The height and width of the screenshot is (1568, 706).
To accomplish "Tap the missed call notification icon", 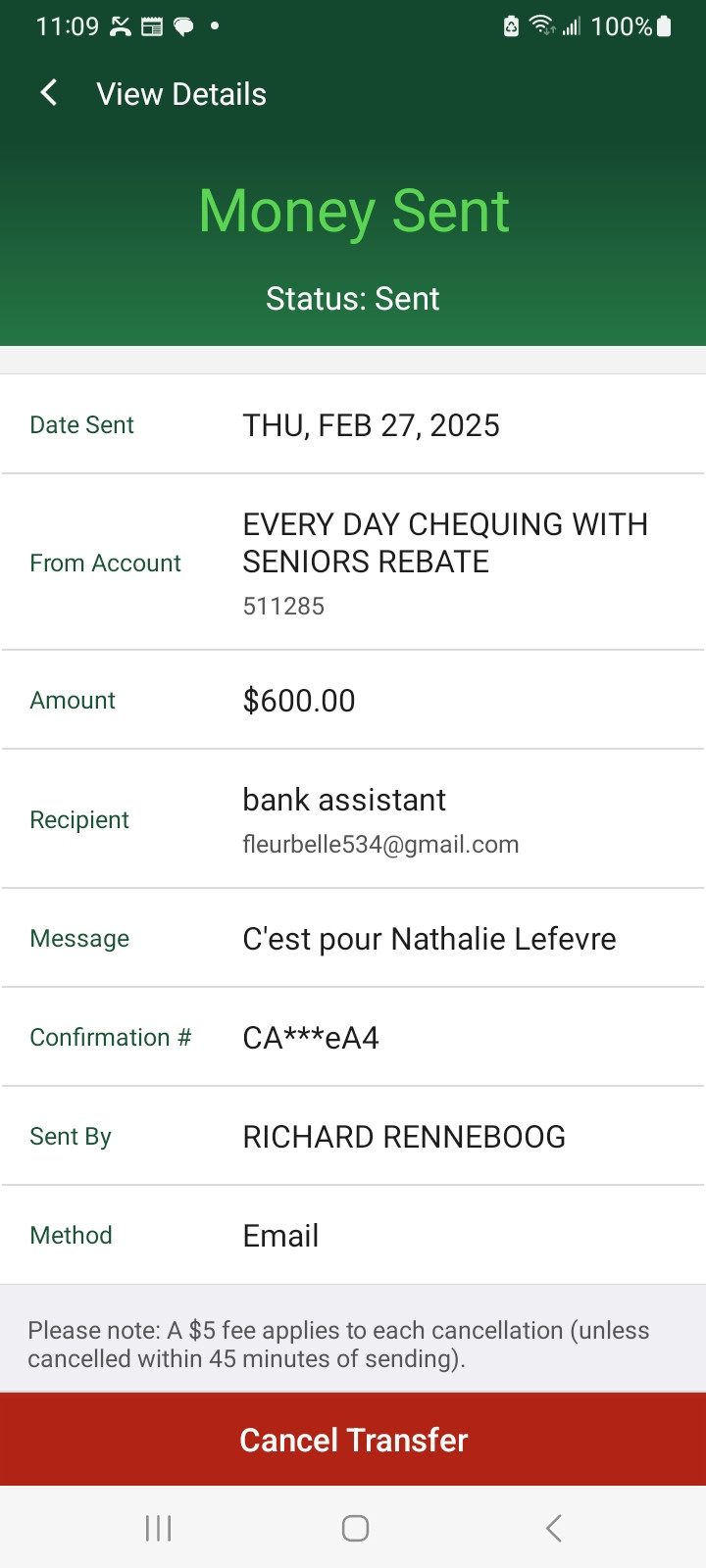I will click(121, 26).
